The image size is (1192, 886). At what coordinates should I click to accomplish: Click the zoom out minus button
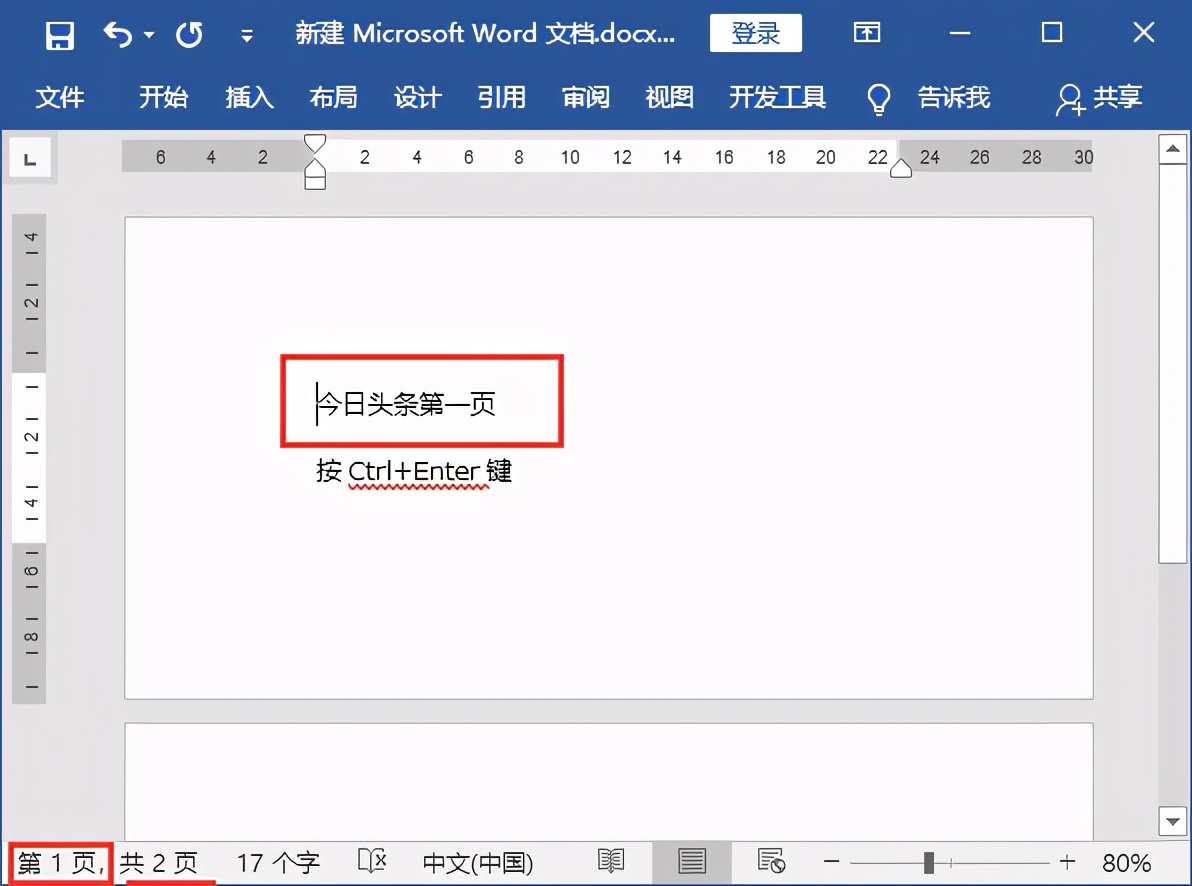(832, 862)
